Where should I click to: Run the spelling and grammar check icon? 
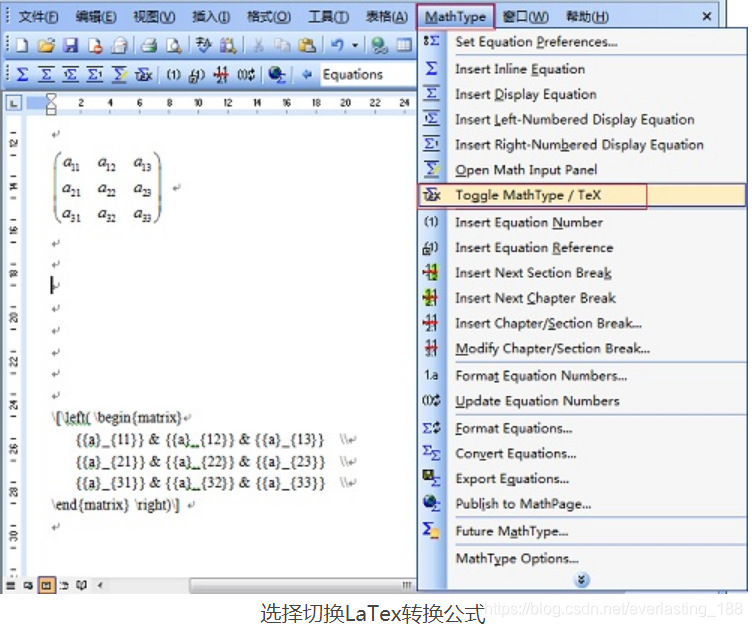[x=203, y=46]
